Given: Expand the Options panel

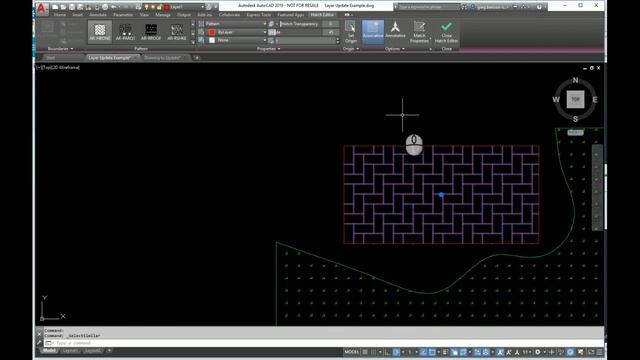Looking at the screenshot, I should coord(395,49).
